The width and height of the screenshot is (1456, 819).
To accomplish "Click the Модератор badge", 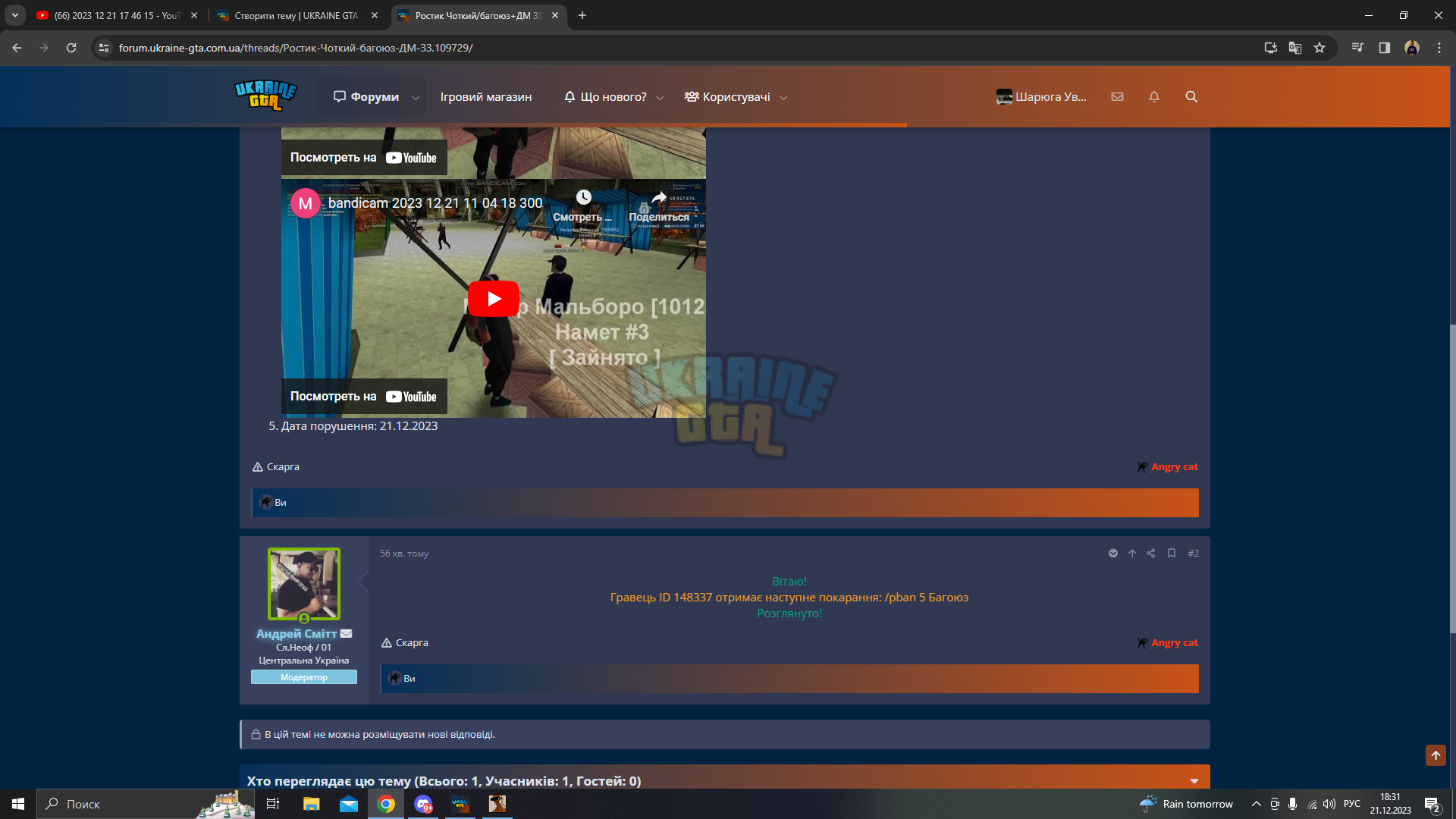I will (304, 677).
